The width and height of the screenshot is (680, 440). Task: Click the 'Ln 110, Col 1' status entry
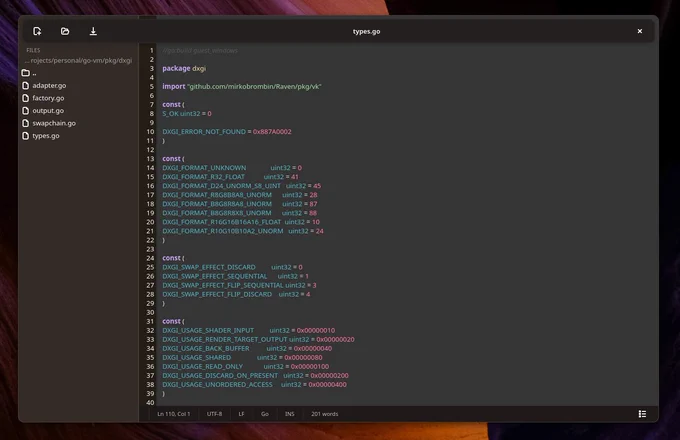point(173,414)
